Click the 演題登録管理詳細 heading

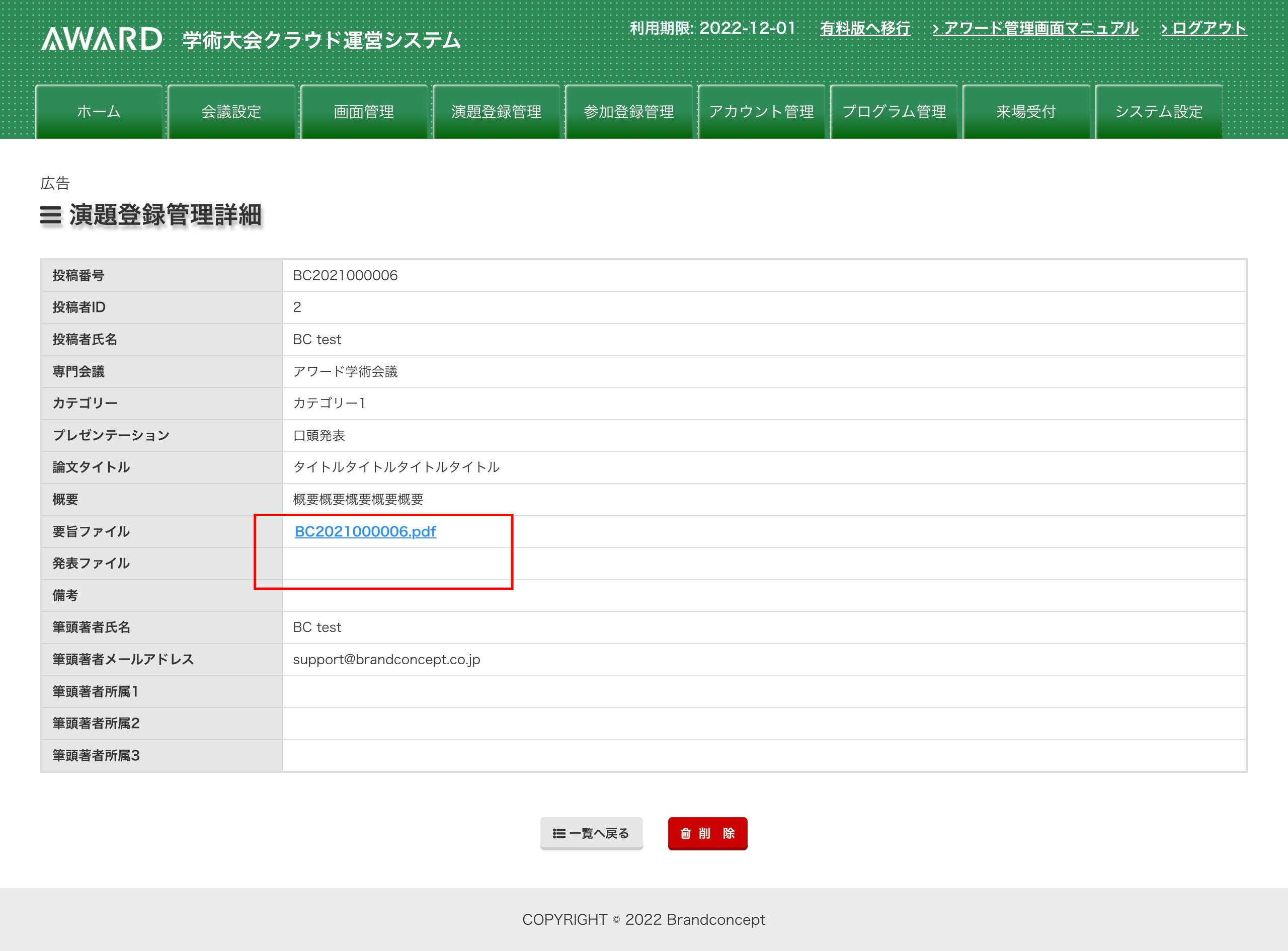tap(166, 215)
